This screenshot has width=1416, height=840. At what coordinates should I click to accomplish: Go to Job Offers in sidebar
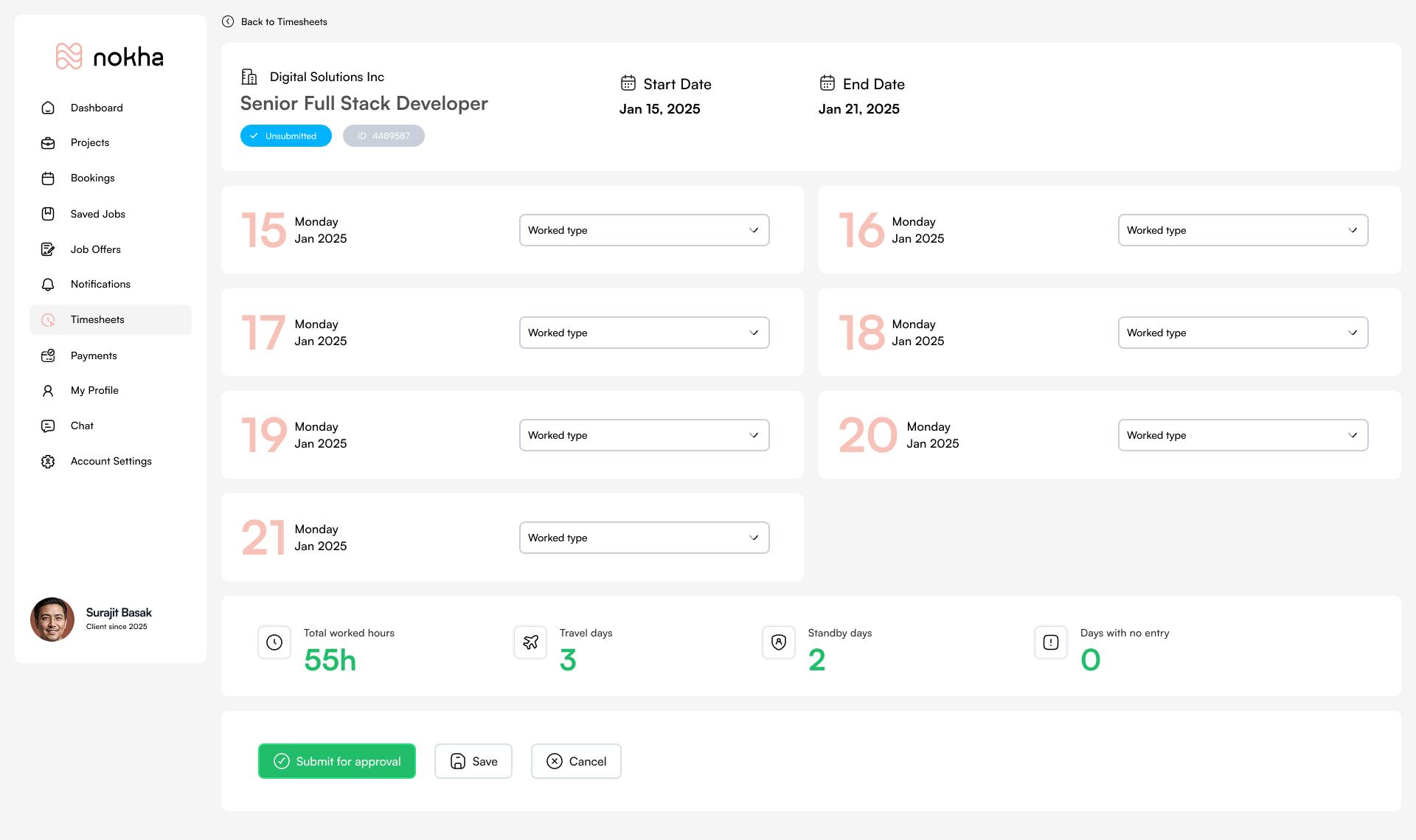(x=95, y=249)
